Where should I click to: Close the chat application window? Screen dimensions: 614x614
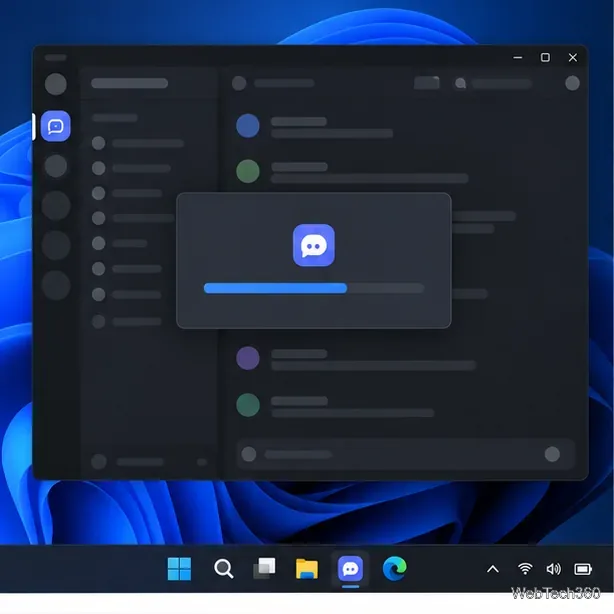tap(572, 58)
